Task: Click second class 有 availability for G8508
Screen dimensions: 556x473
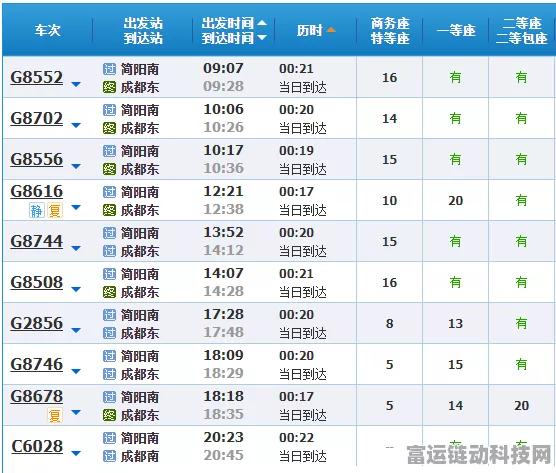Action: coord(521,282)
